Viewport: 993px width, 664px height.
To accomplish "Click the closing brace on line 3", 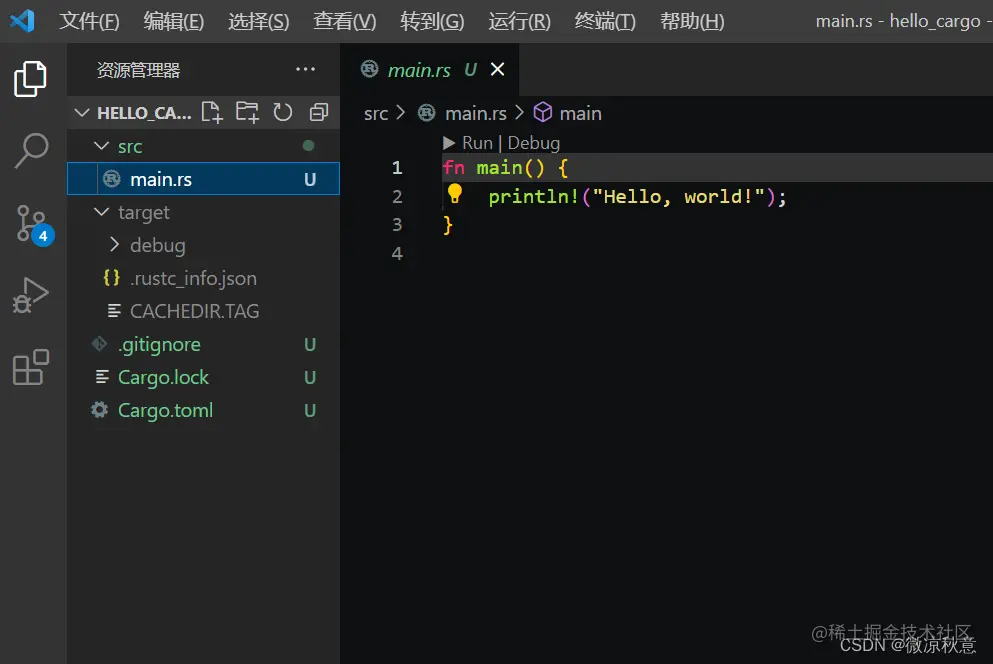I will point(448,225).
